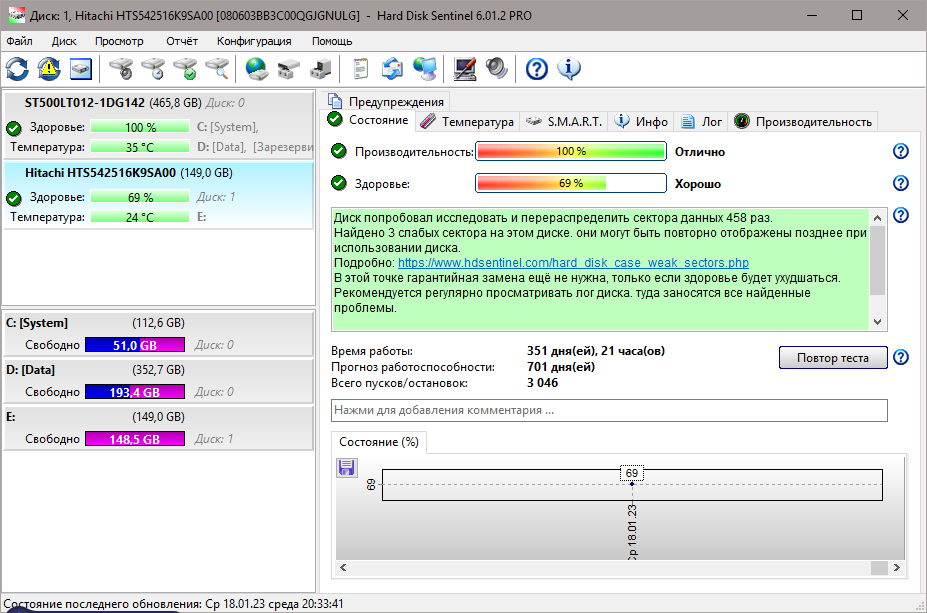
Task: Select the Состояние tab
Action: (368, 120)
